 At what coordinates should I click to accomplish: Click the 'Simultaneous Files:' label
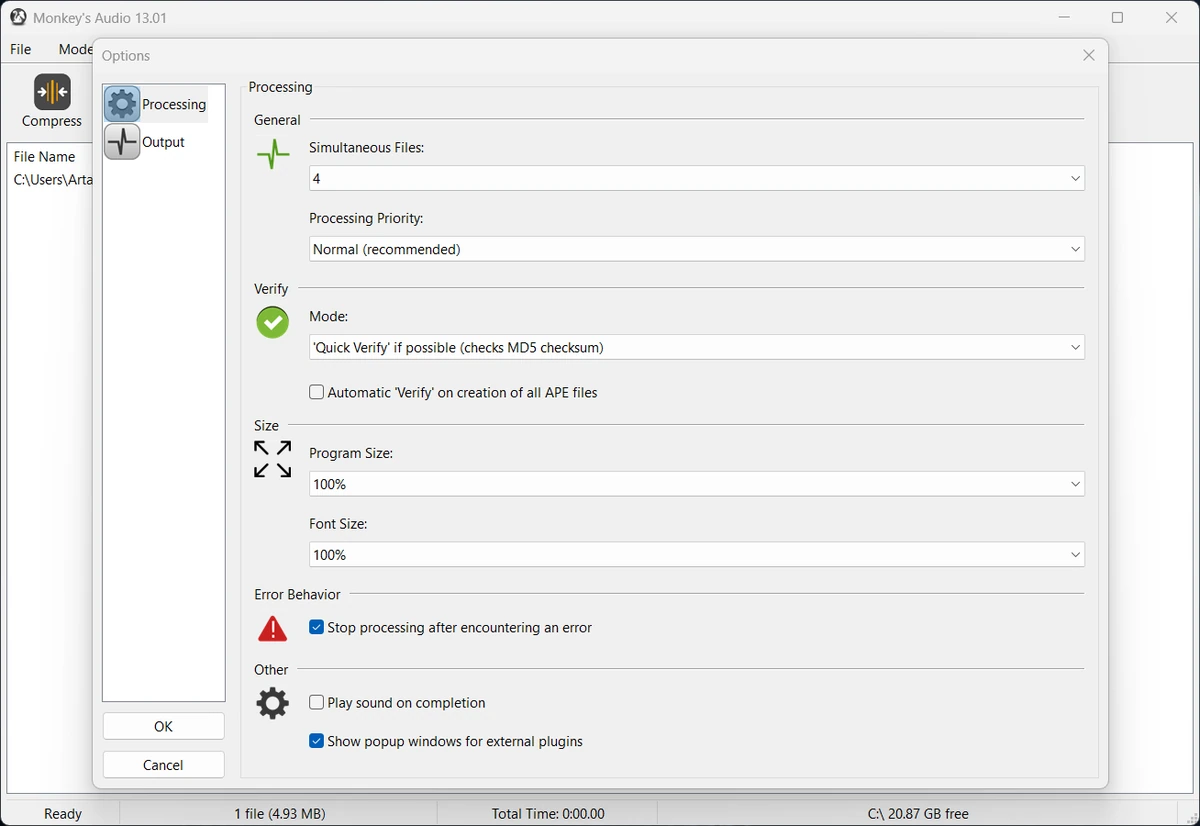click(367, 148)
